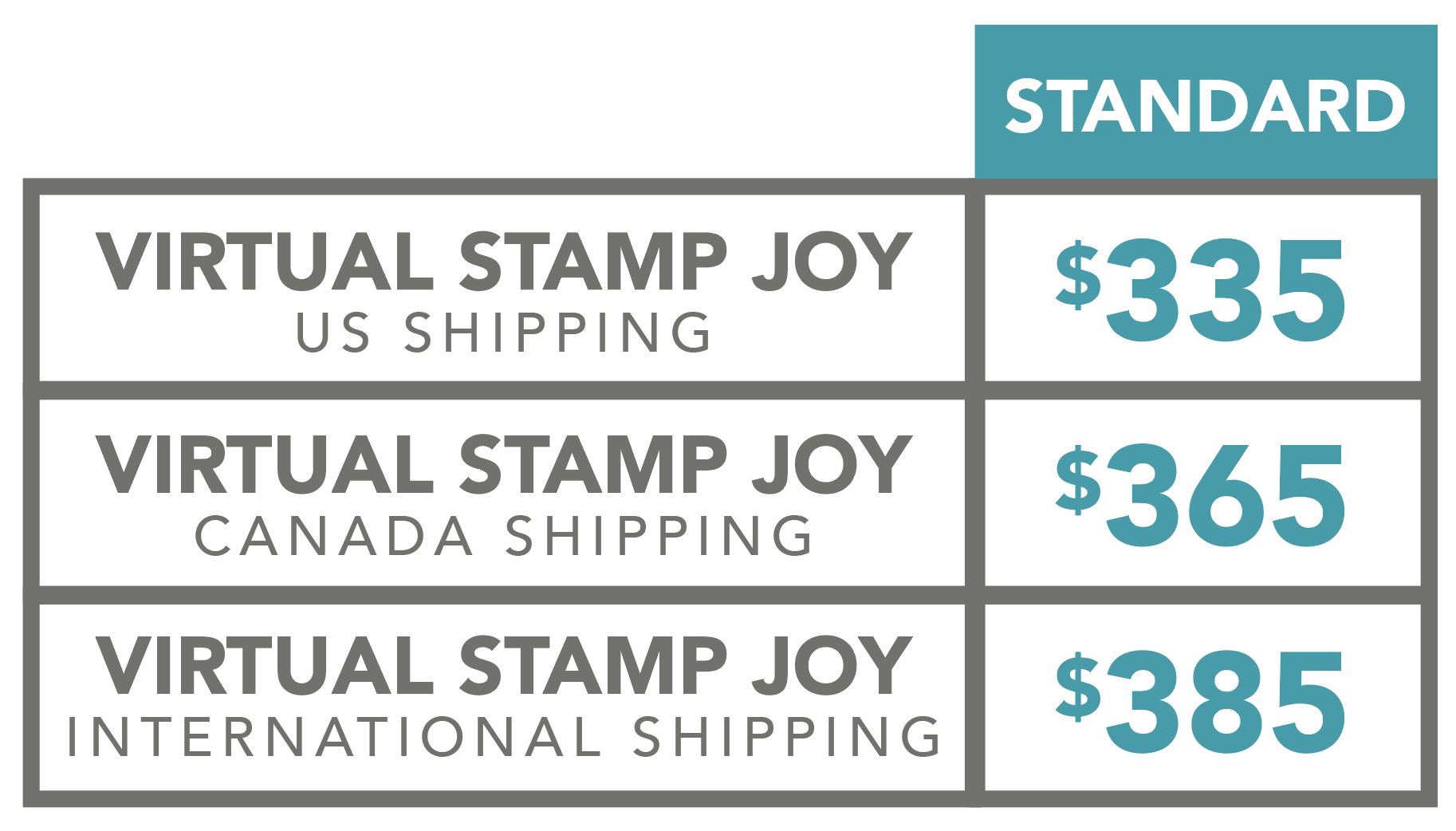Click VIRTUAL in the US shipping row
Viewport: 1456px width, 831px height.
coord(265,262)
